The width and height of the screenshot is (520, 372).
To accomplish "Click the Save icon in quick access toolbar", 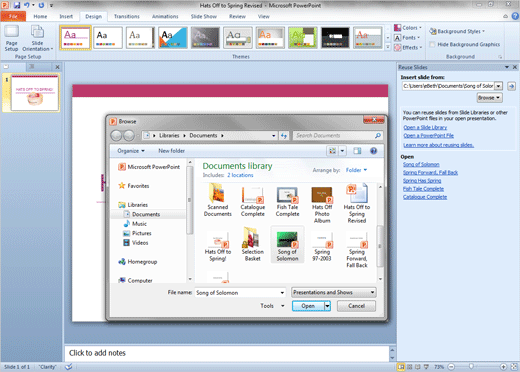I will pos(17,5).
